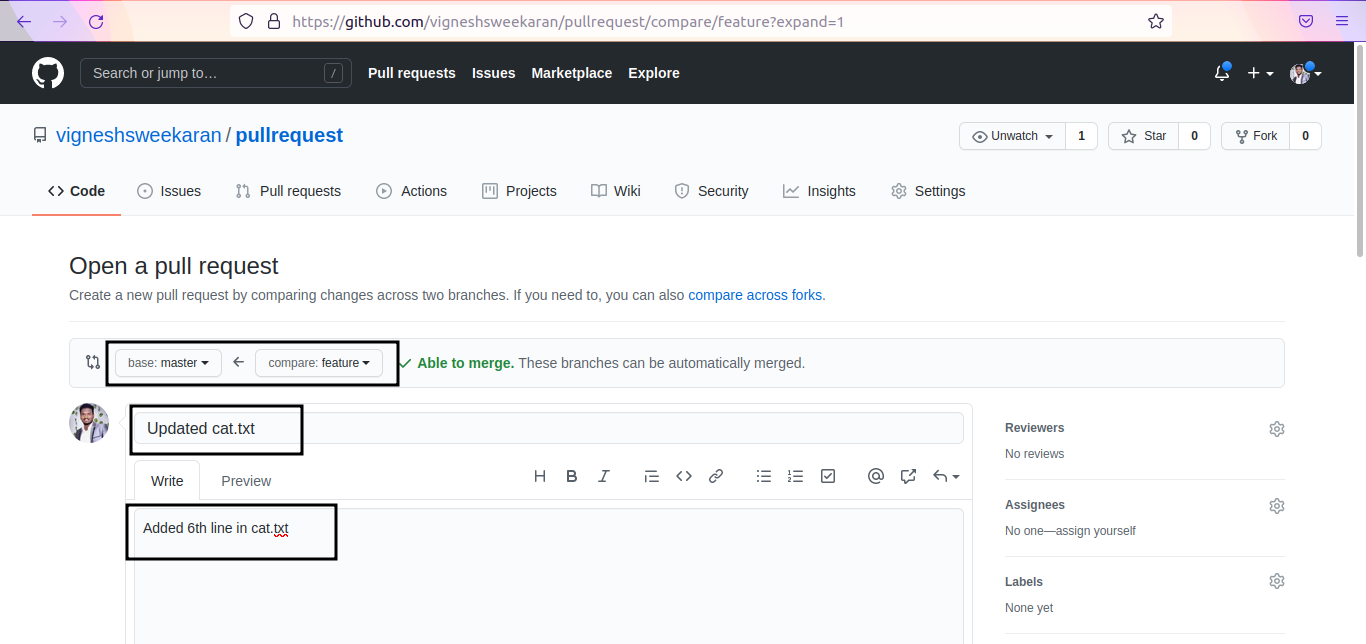Open the Settings tab
Screen dimensions: 1366x644
click(928, 191)
